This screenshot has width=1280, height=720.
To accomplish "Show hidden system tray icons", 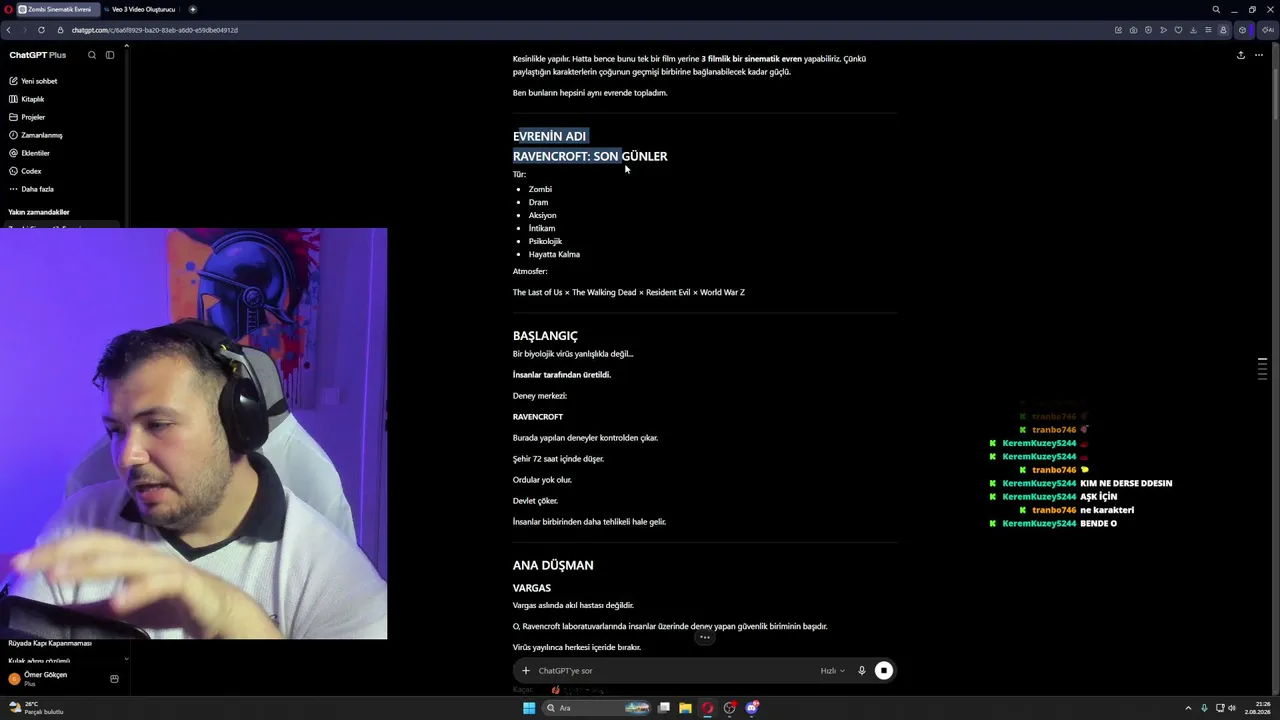I will pyautogui.click(x=1190, y=708).
